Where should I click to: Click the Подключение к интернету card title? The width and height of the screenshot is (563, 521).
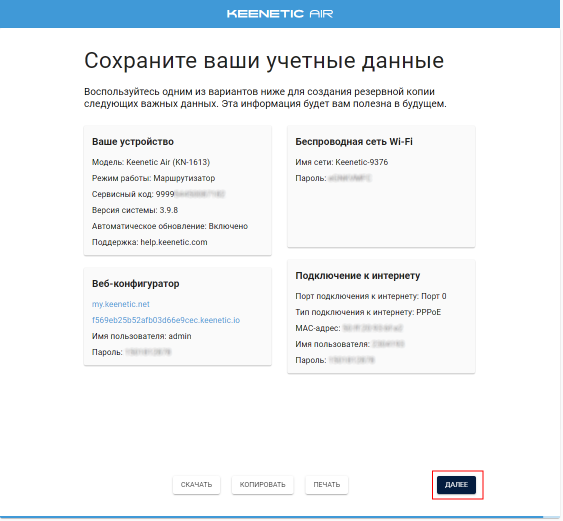coord(358,275)
